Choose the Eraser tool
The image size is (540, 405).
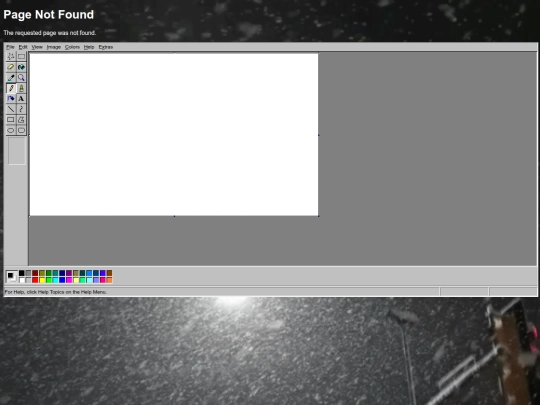click(x=11, y=67)
